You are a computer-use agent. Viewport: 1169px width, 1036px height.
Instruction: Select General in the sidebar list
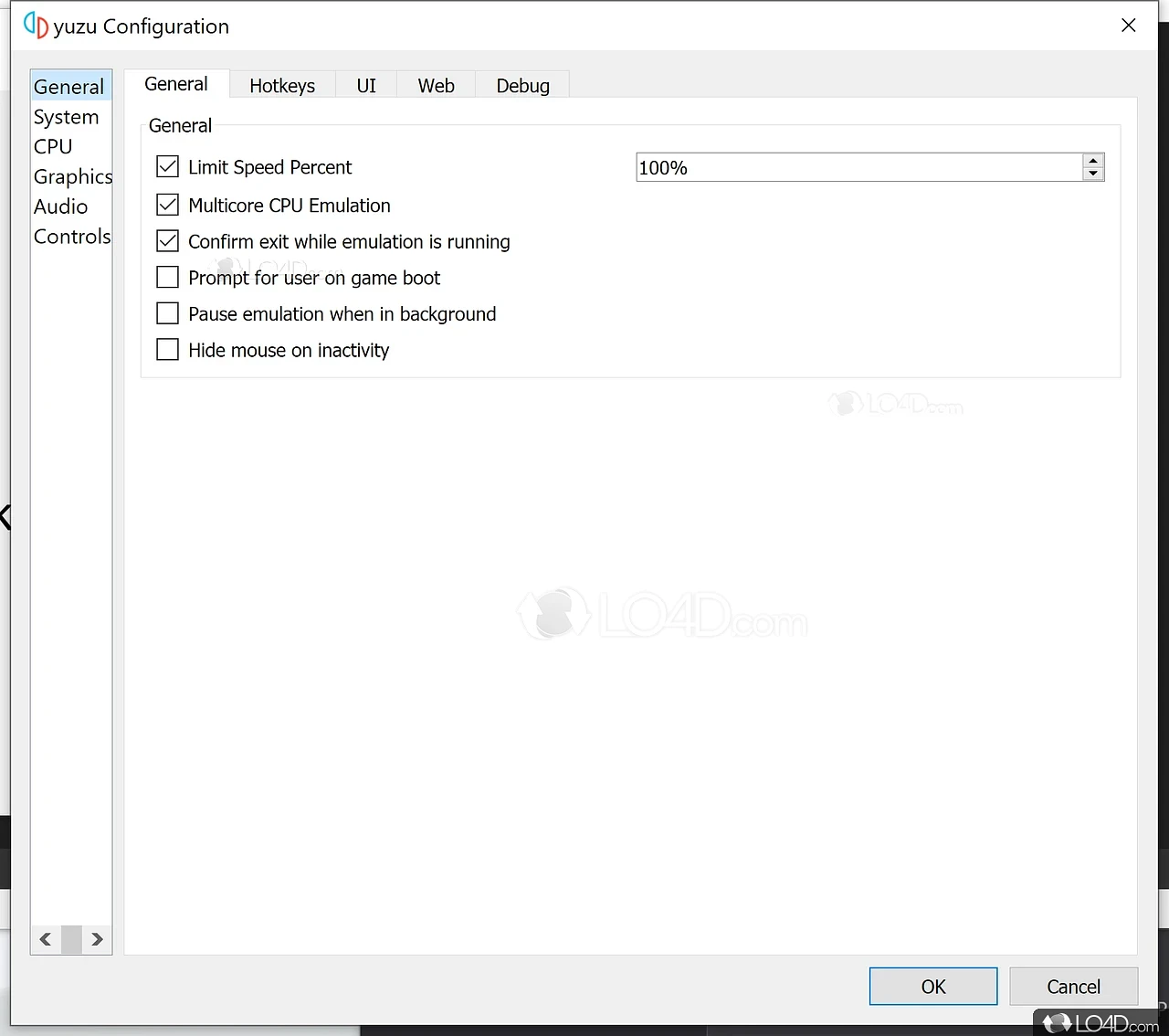coord(70,87)
